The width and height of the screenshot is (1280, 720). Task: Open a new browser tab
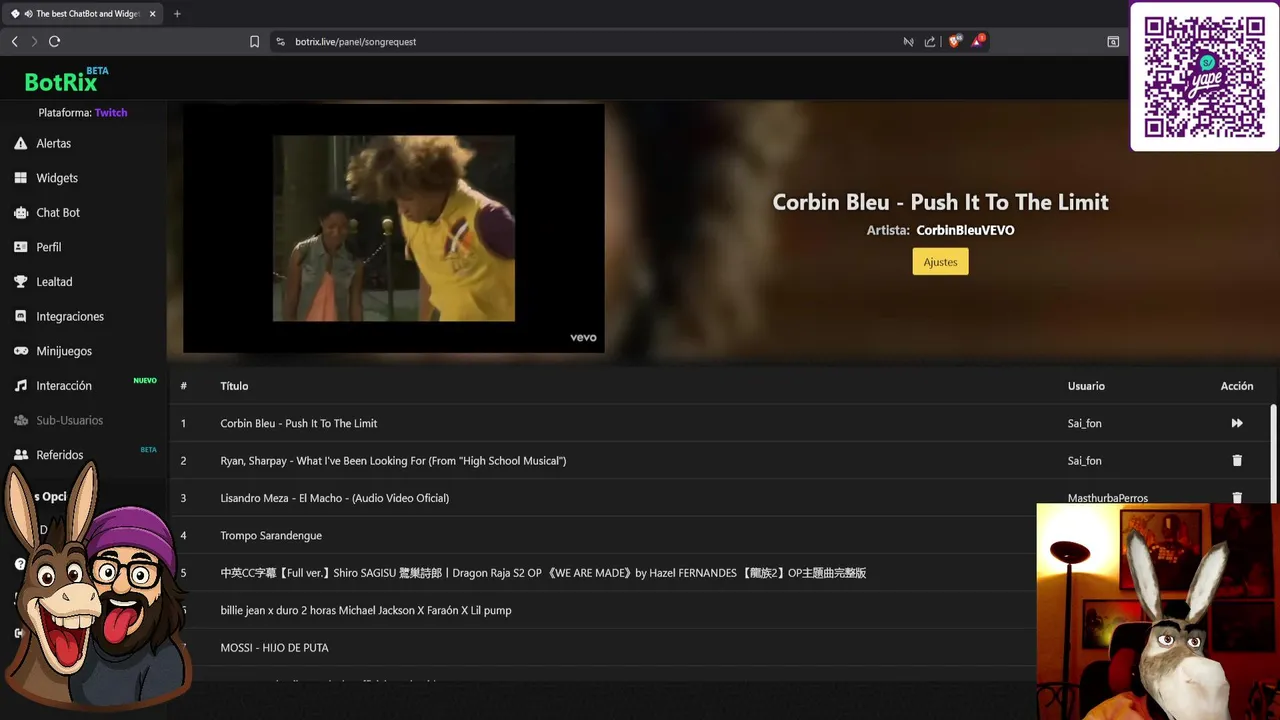[177, 14]
